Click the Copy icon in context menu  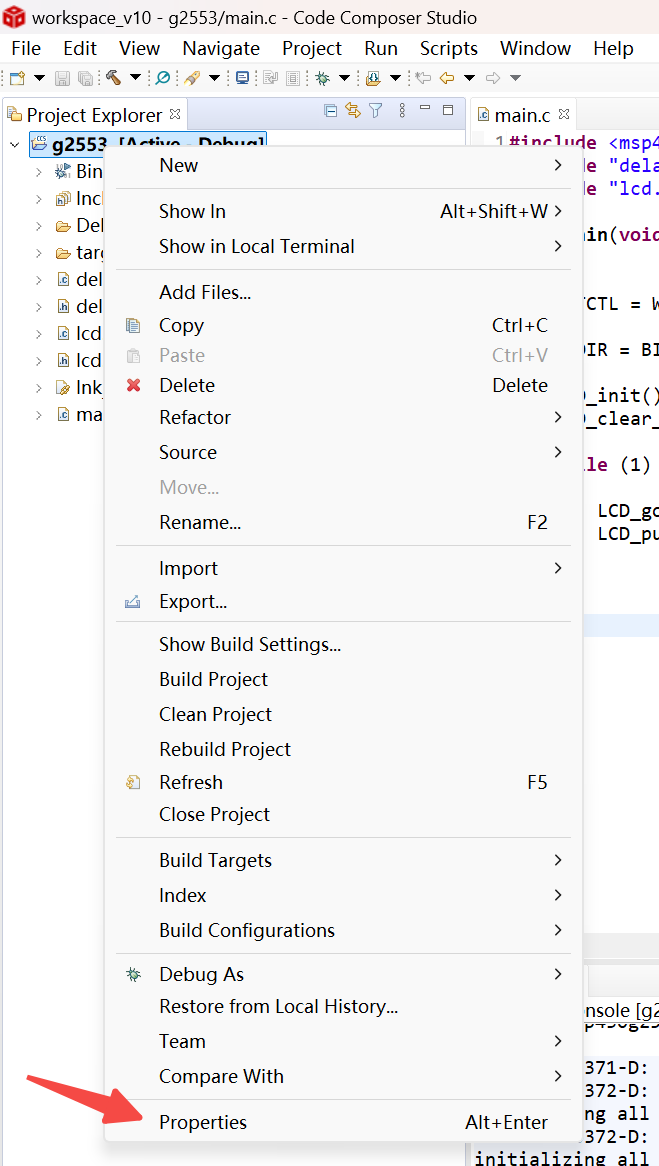[133, 326]
